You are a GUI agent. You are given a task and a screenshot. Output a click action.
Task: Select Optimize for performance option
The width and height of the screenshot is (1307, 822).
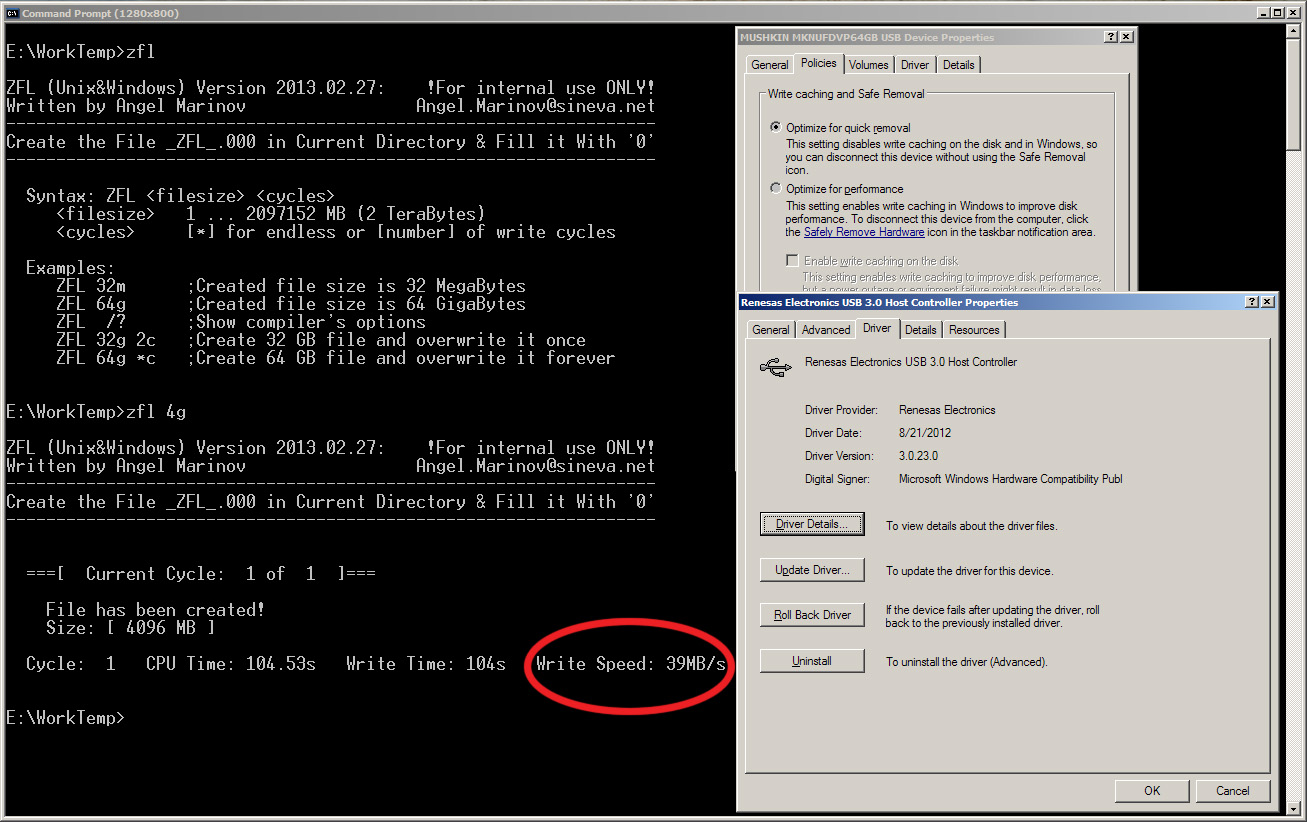coord(776,189)
